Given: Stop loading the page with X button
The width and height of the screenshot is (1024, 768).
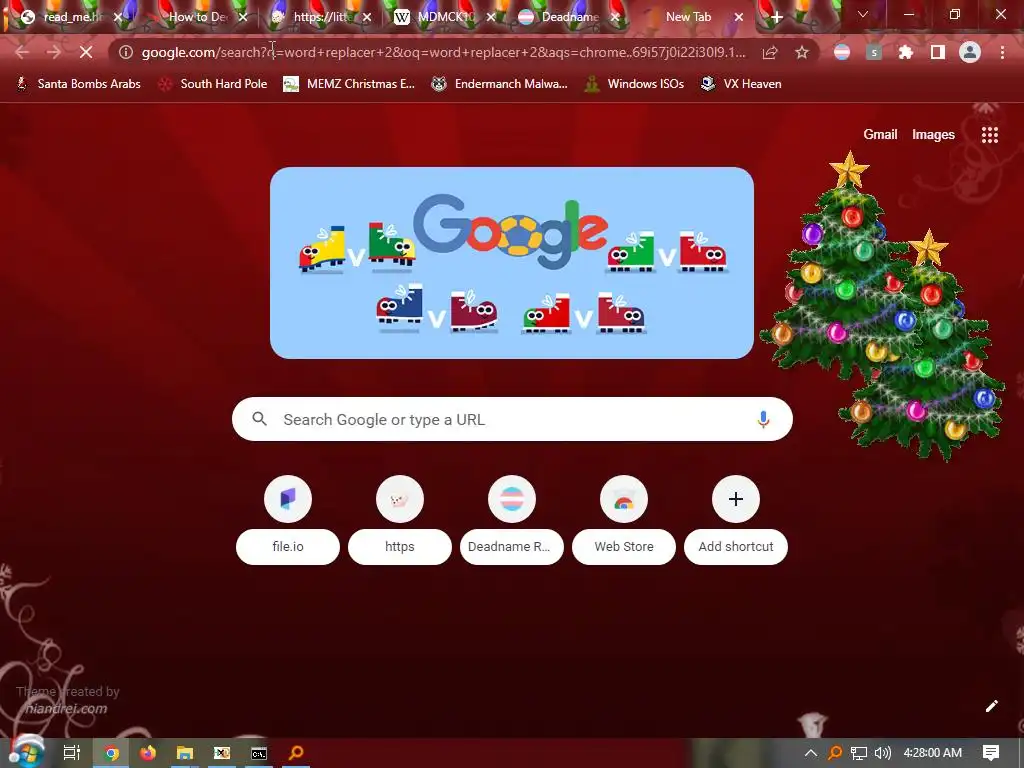Looking at the screenshot, I should tap(86, 52).
